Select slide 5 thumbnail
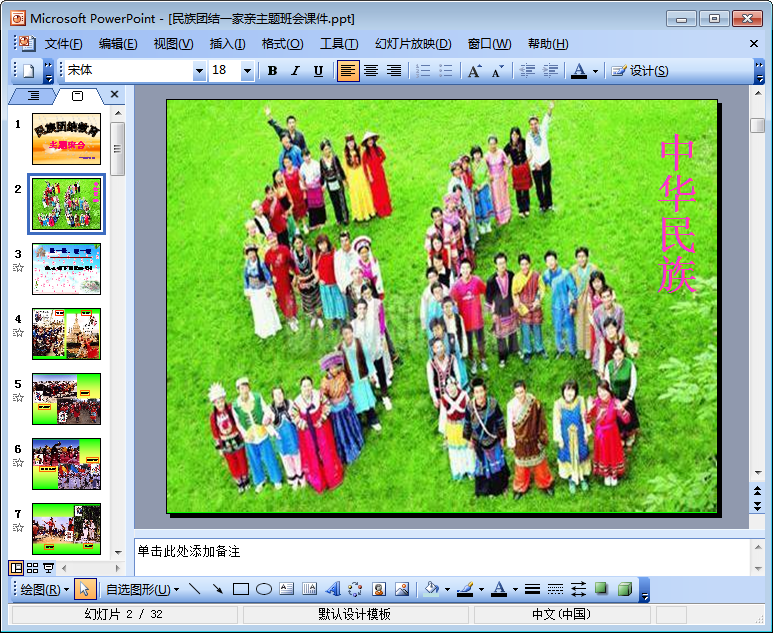773x633 pixels. pos(66,399)
